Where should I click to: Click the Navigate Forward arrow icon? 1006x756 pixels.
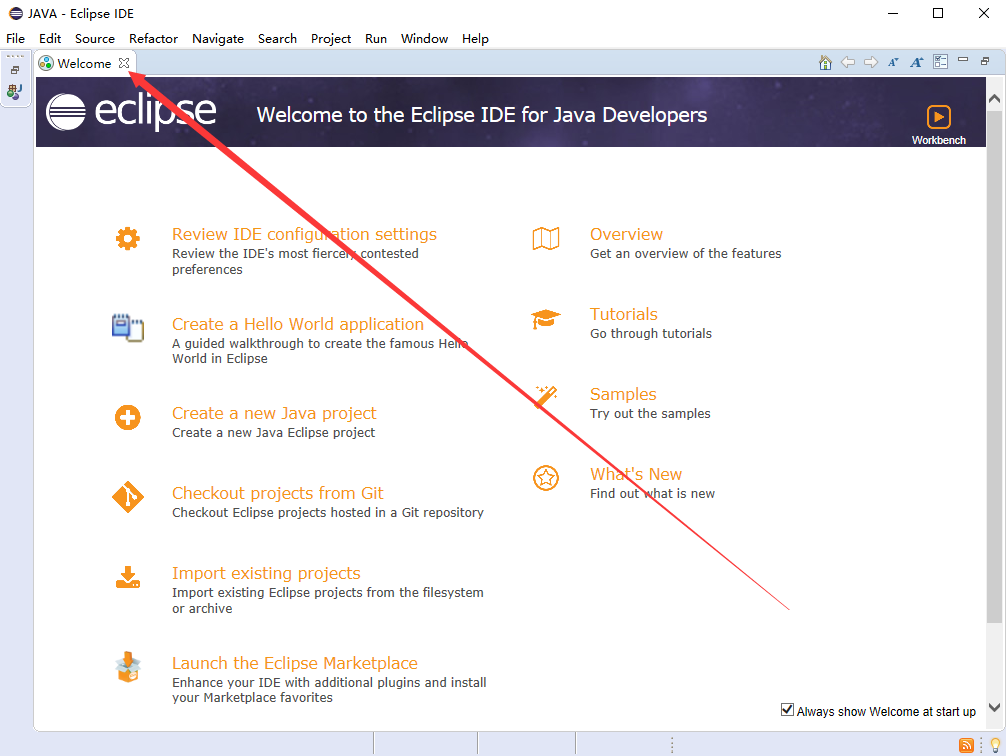click(x=871, y=62)
